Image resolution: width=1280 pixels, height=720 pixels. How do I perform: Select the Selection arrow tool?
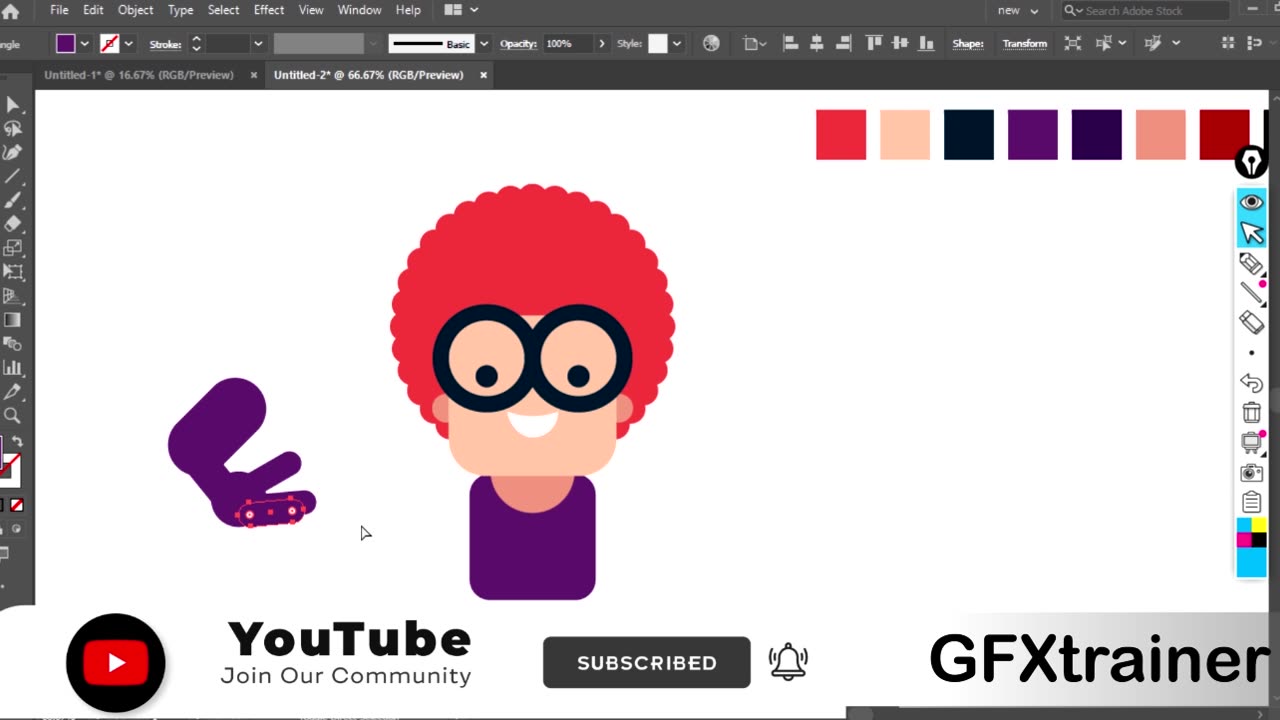pos(12,105)
